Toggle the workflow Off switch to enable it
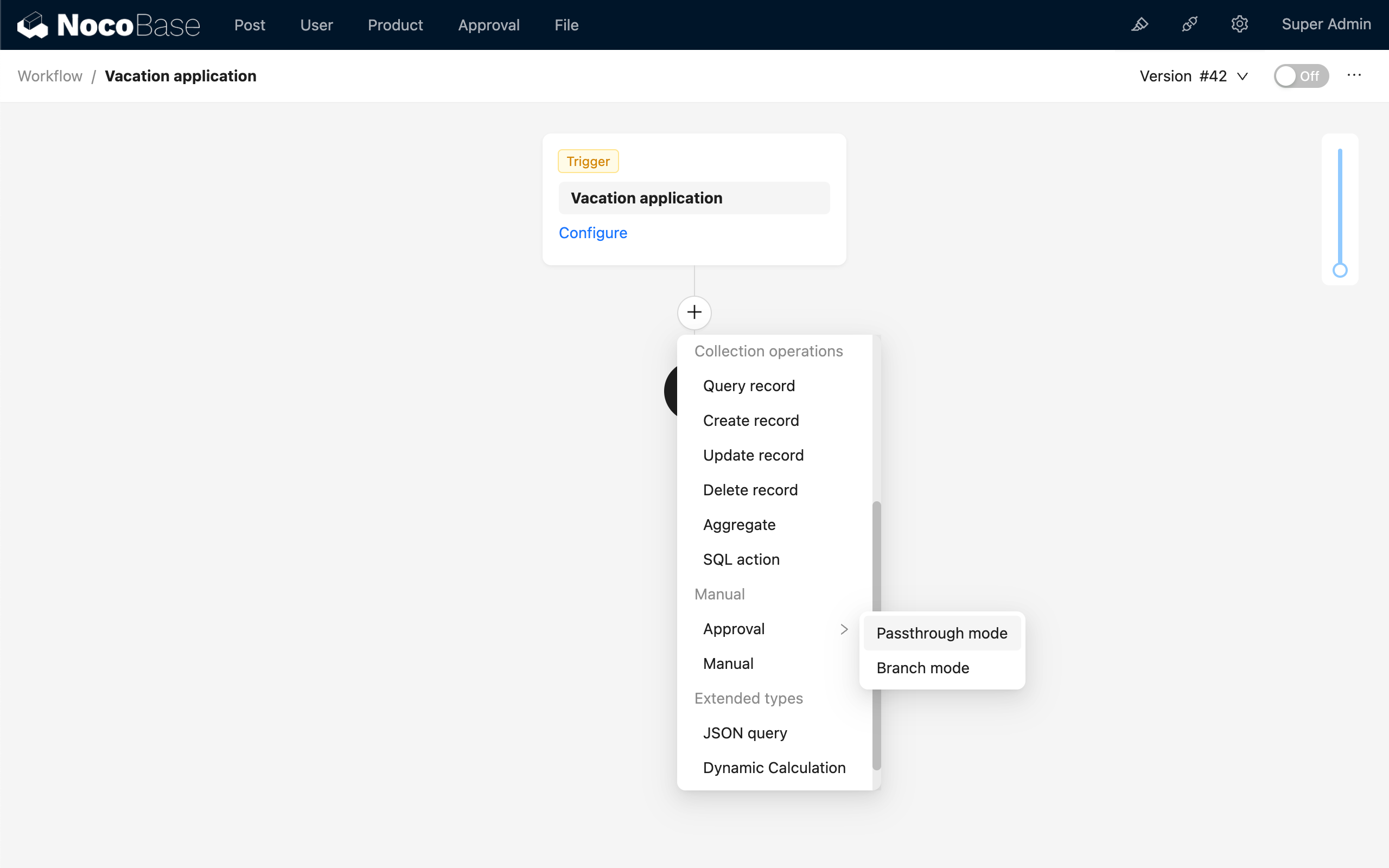This screenshot has width=1389, height=868. (1301, 75)
